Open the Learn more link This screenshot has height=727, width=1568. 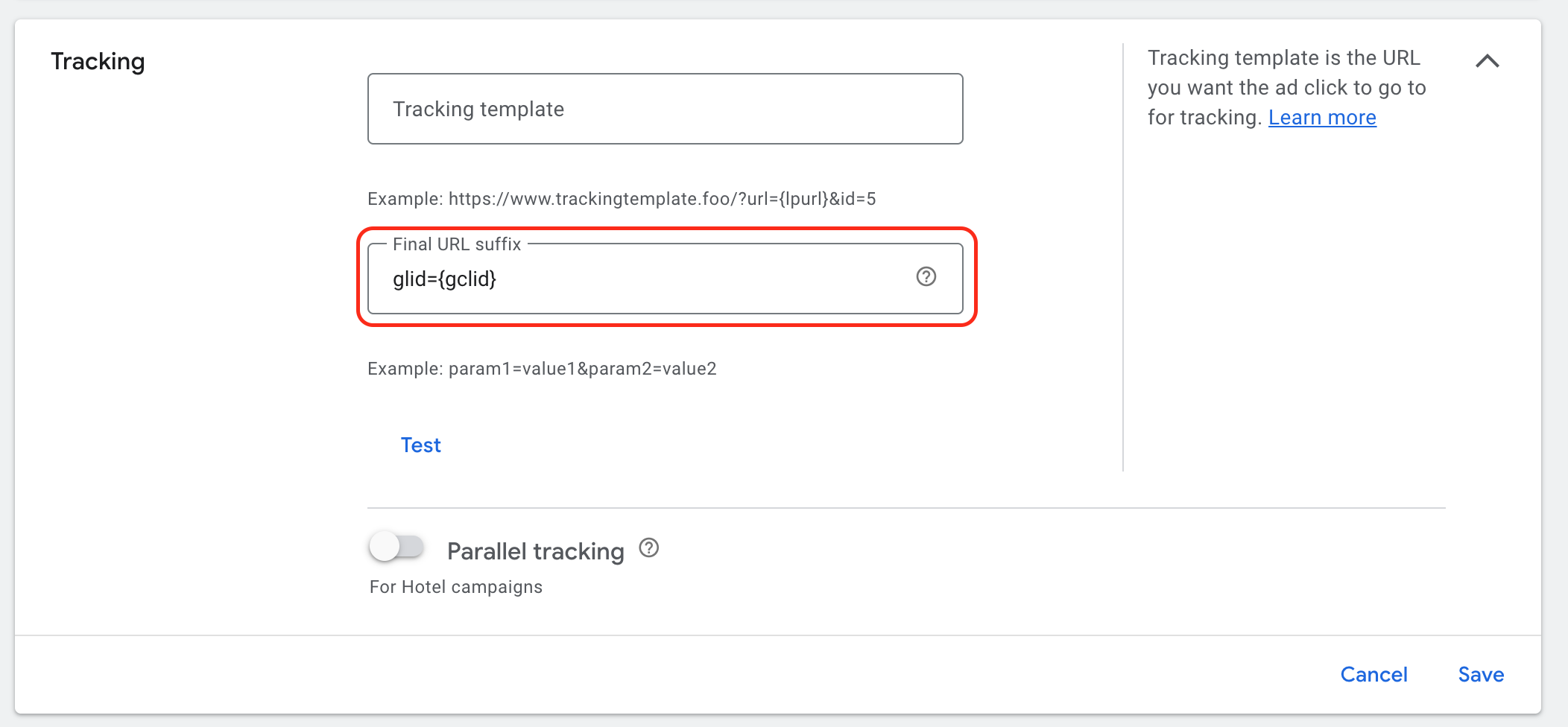(x=1322, y=118)
